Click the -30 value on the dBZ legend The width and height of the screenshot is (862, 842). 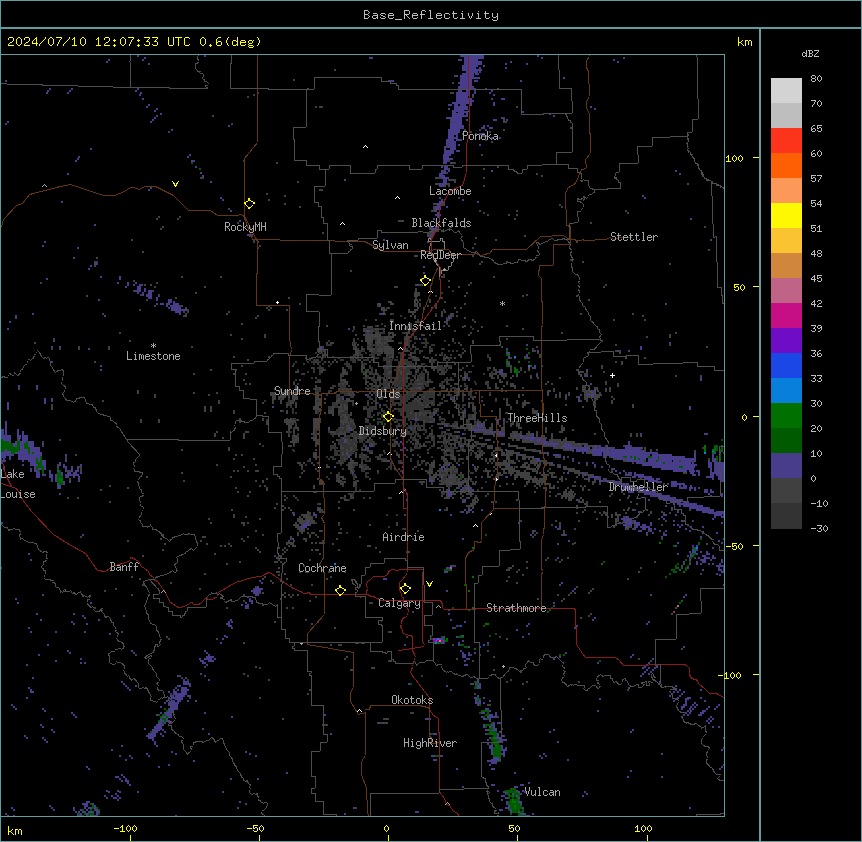pyautogui.click(x=819, y=529)
